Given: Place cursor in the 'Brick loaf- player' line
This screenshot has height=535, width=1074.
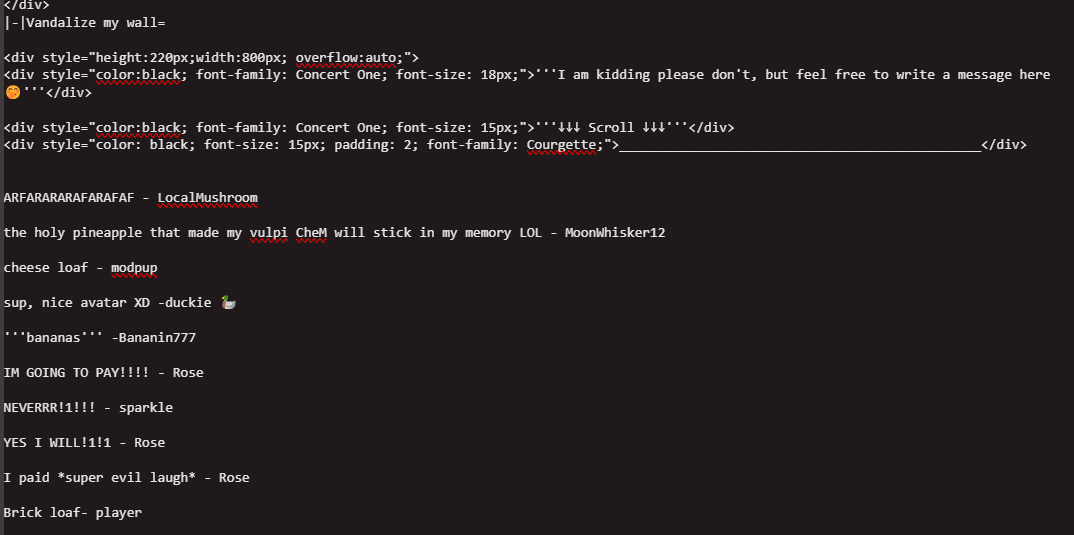Looking at the screenshot, I should click(72, 512).
